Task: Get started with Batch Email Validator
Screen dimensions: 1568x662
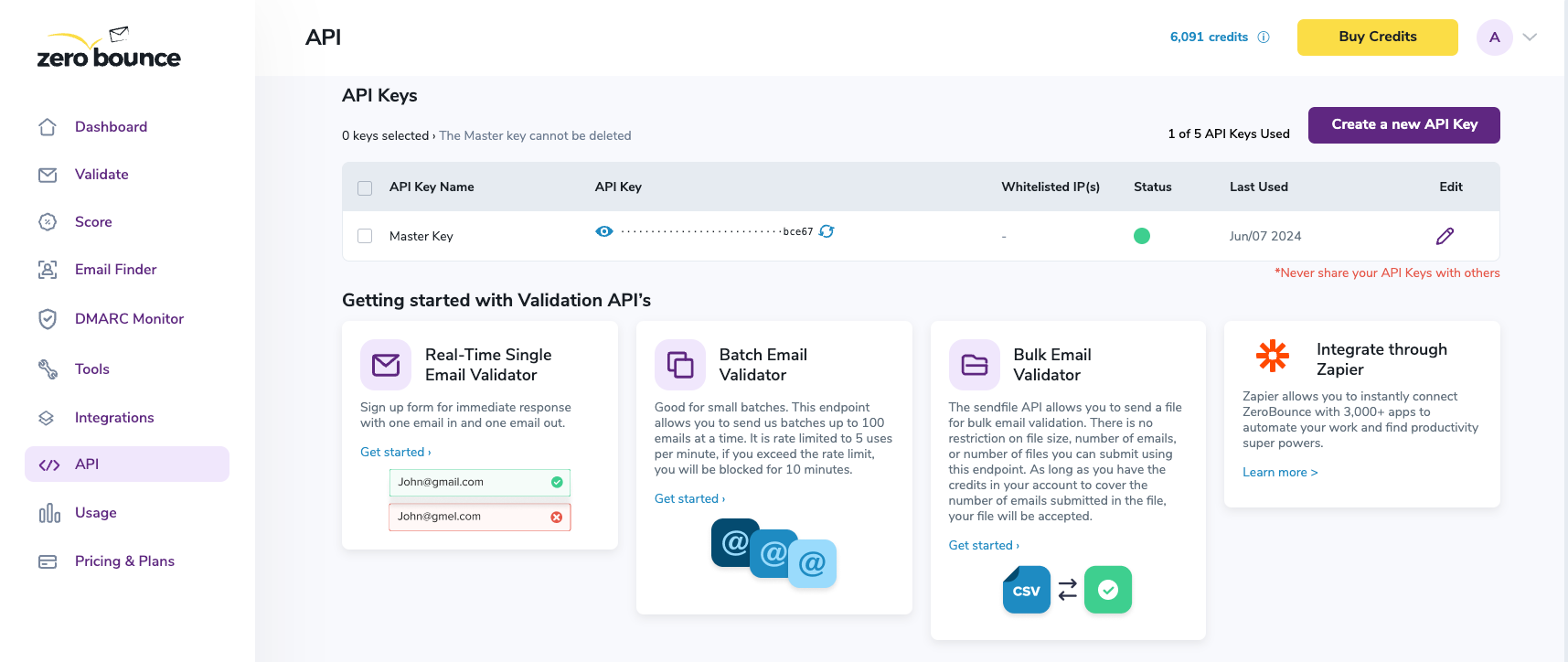Action: 690,499
